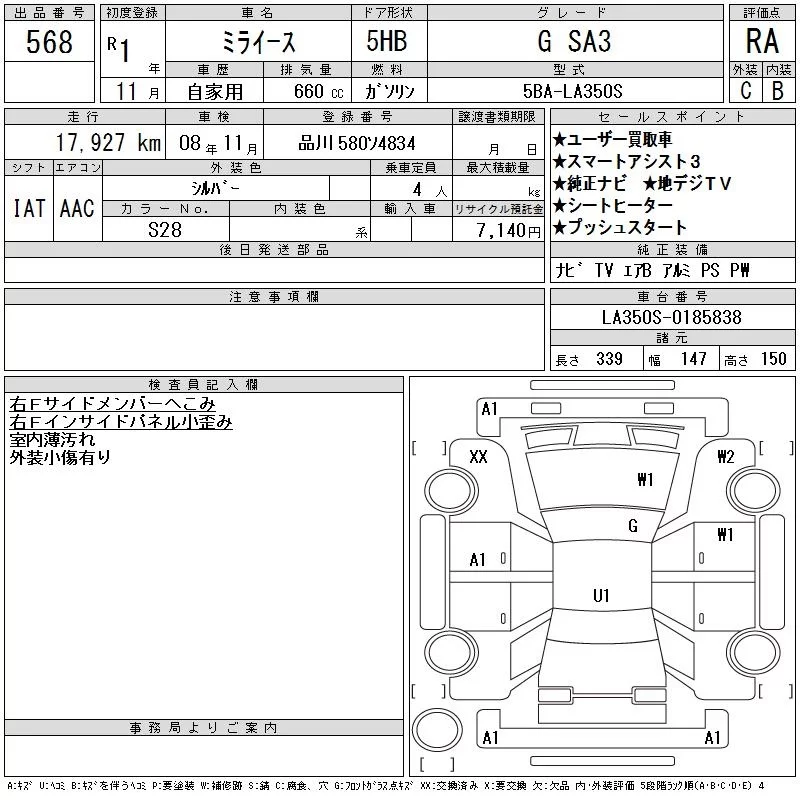Click exterior grade C
This screenshot has width=800, height=800.
pos(746,91)
